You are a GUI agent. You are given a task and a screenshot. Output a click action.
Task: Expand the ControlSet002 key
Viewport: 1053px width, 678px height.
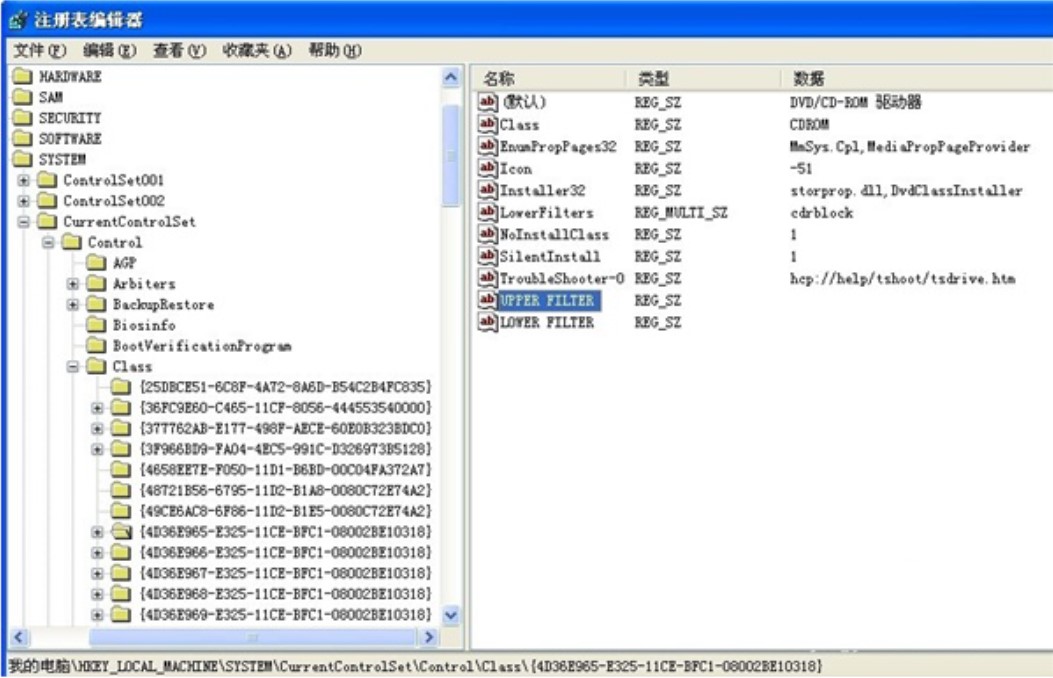tap(24, 201)
